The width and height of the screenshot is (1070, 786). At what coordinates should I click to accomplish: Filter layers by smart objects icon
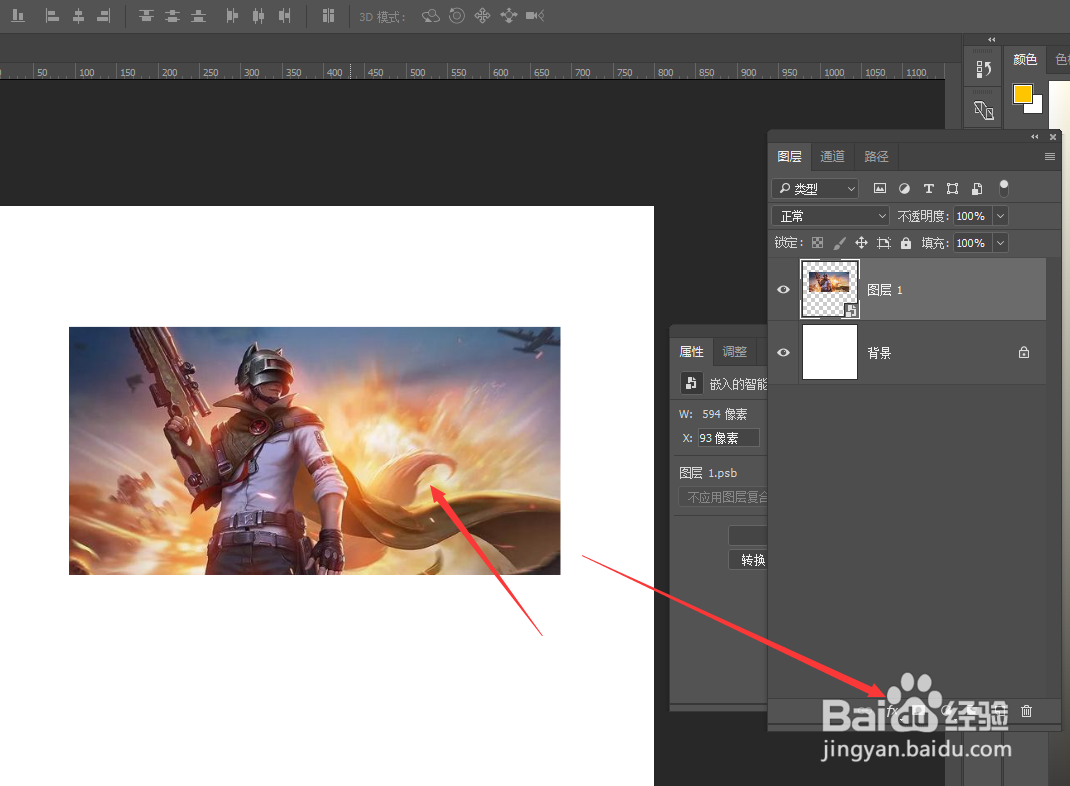coord(977,188)
